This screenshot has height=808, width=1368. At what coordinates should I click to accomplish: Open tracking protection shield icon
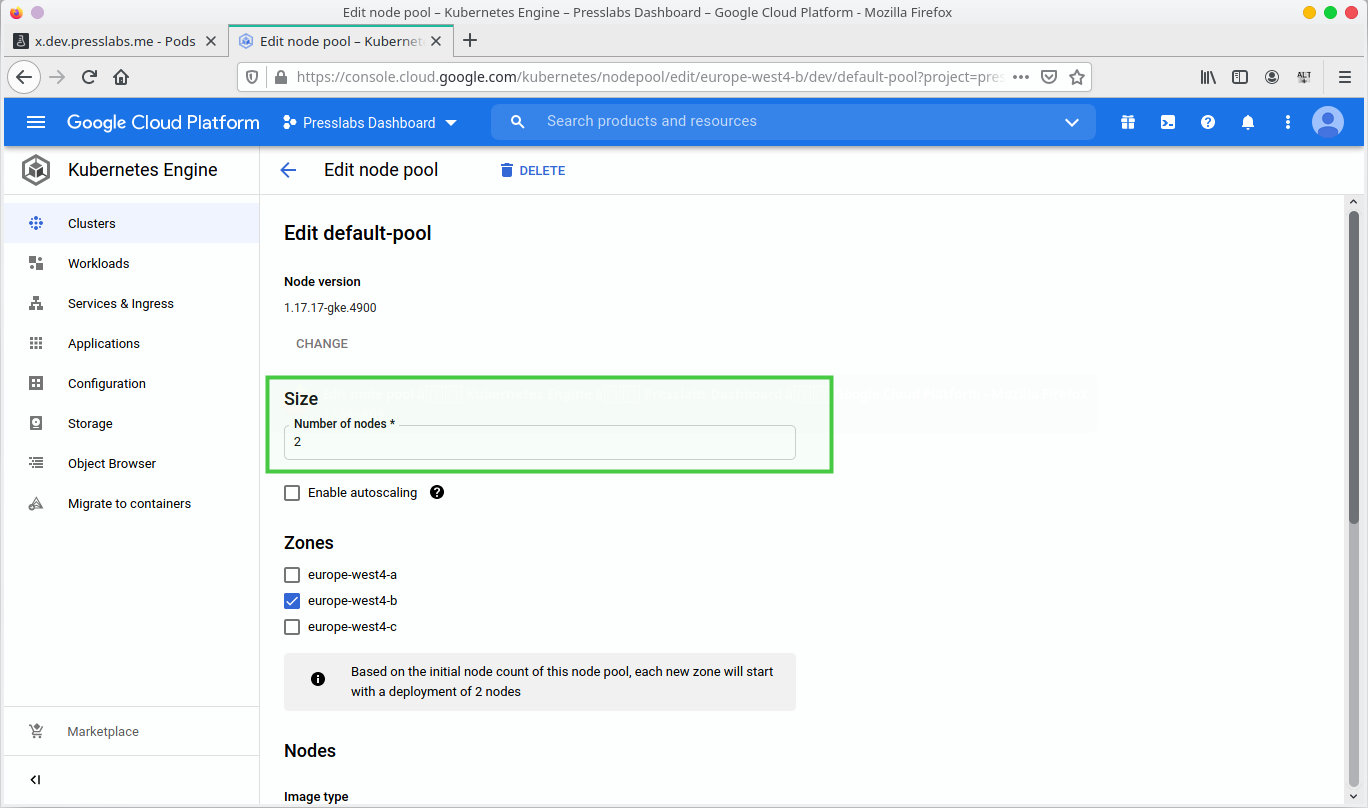[x=252, y=77]
